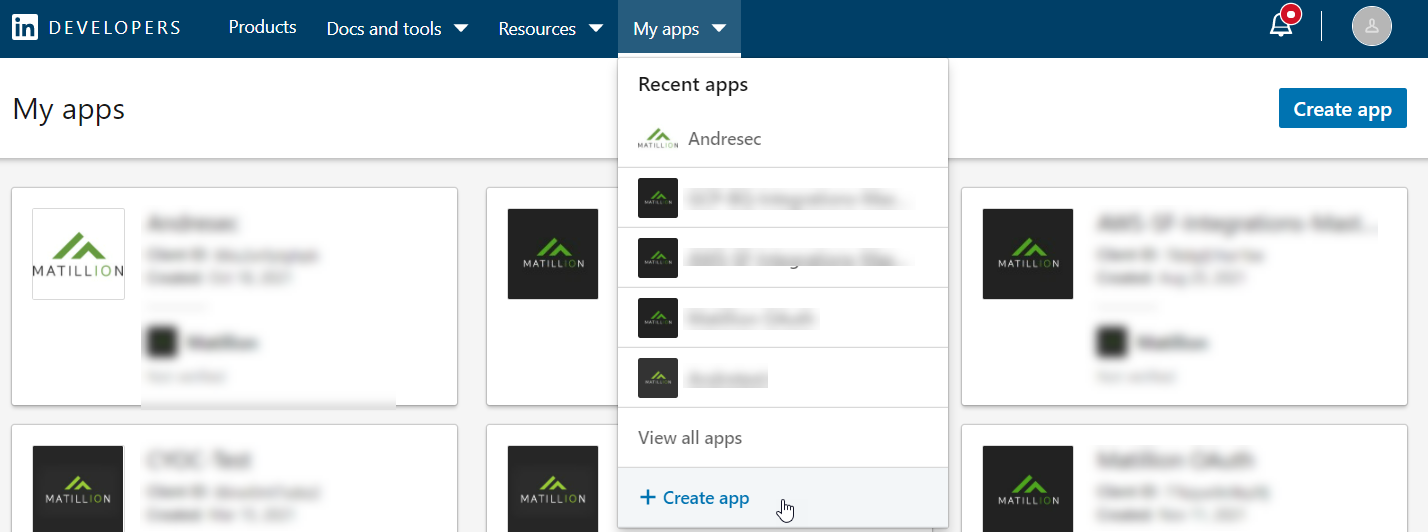Open the CYOC-Test app card title
1428x532 pixels.
tap(198, 460)
